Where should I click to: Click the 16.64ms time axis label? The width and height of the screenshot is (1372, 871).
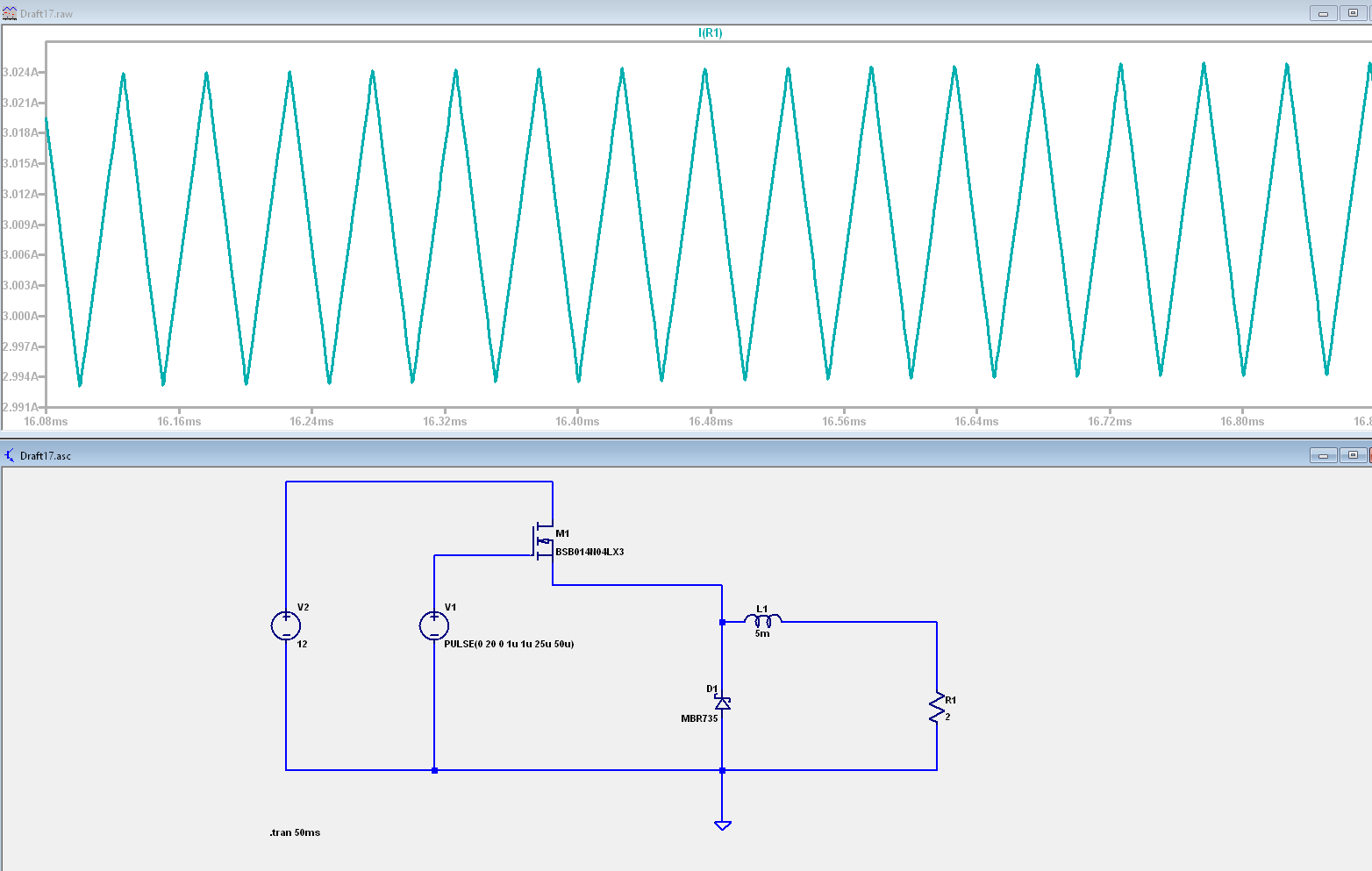(x=976, y=422)
